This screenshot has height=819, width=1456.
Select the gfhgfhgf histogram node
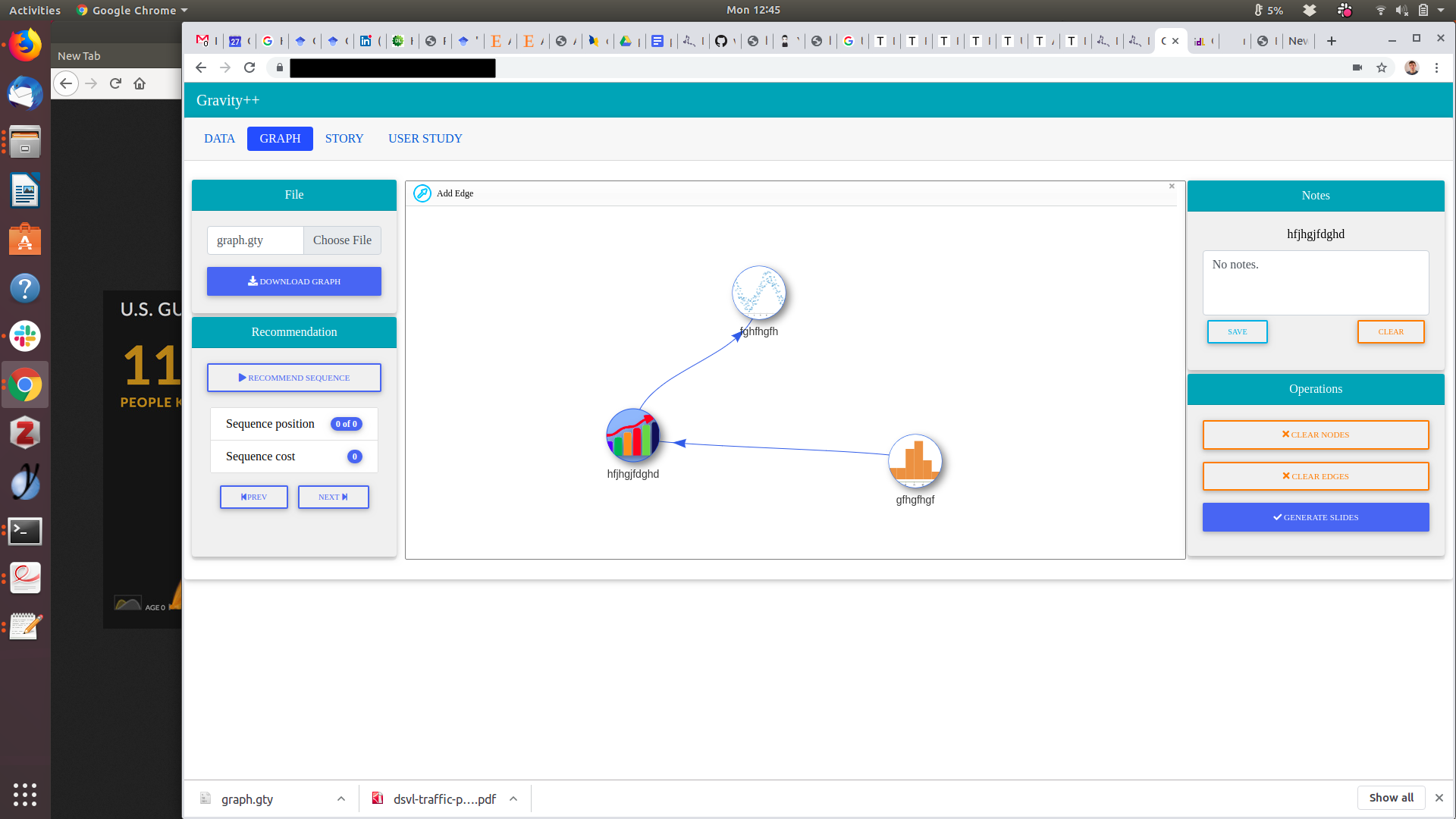[x=915, y=461]
